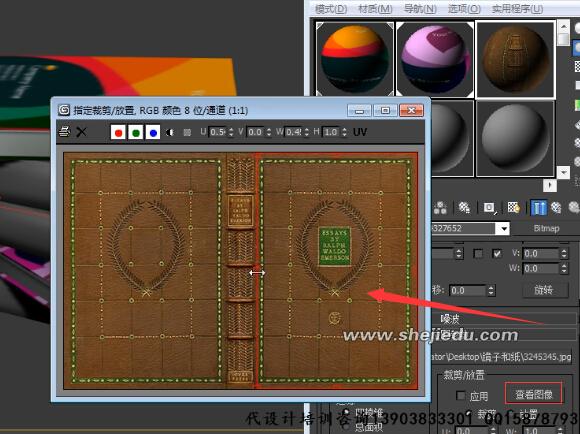Click the book cover texture image
The width and height of the screenshot is (580, 434).
241,271
